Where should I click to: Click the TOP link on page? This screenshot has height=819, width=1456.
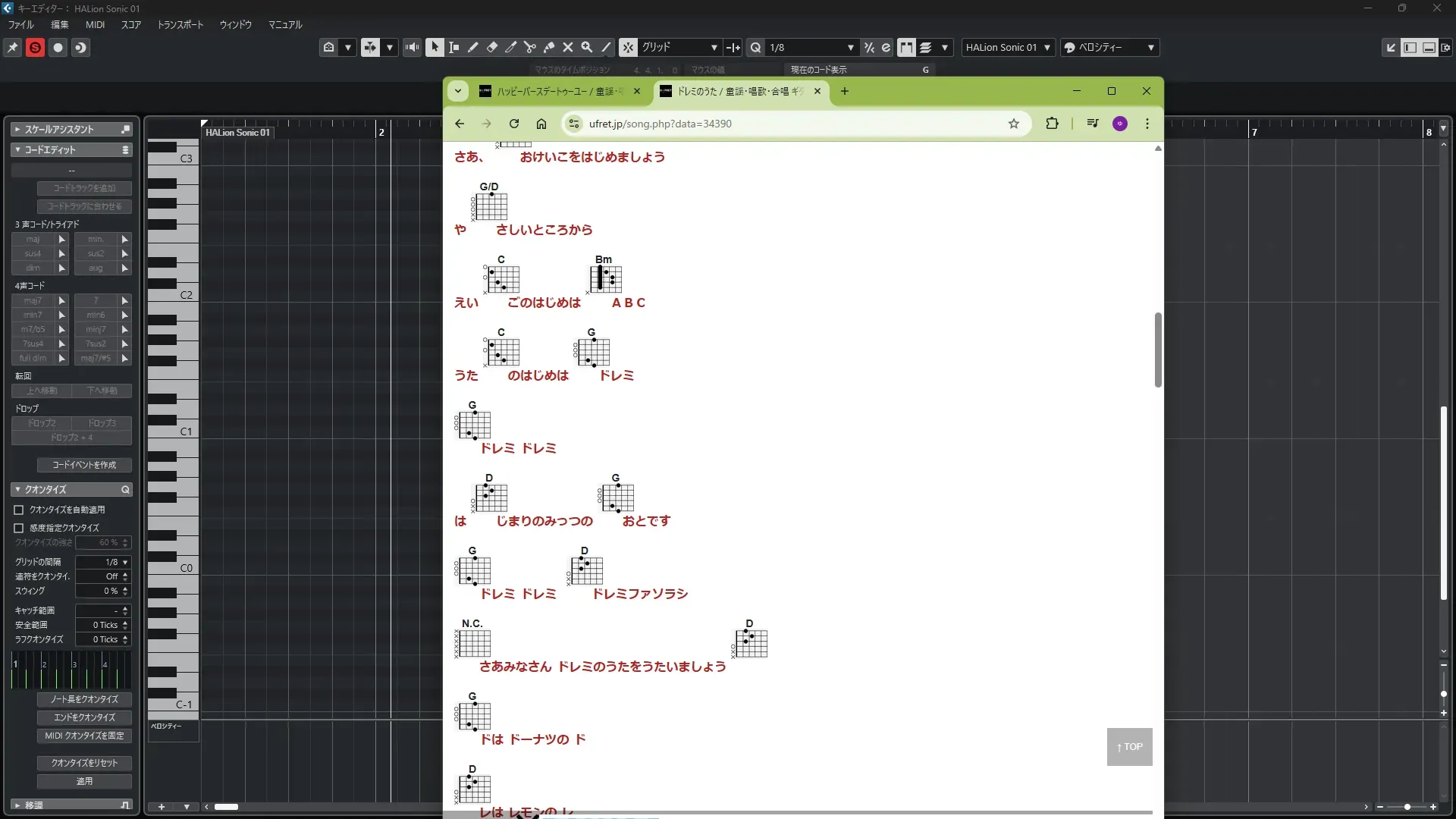click(x=1129, y=747)
